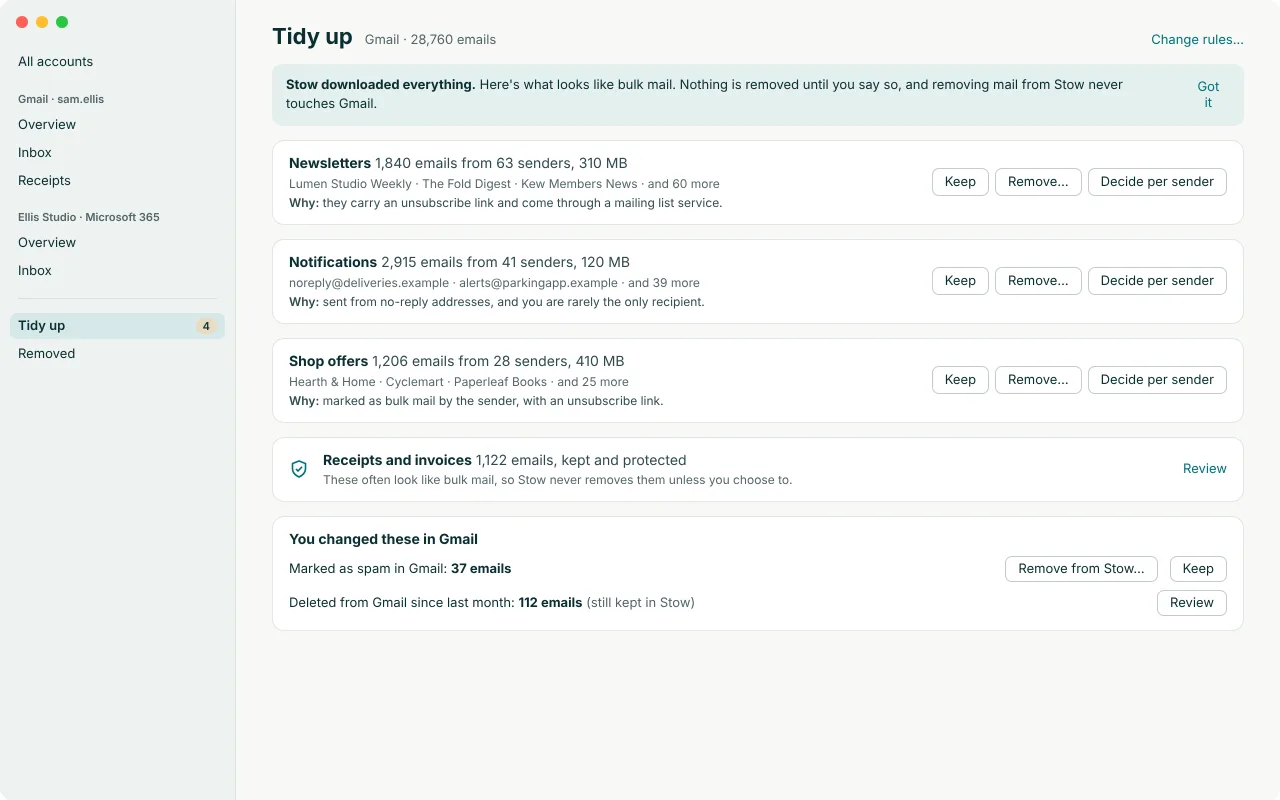
Task: Keep the Newsletters group
Action: pyautogui.click(x=960, y=182)
